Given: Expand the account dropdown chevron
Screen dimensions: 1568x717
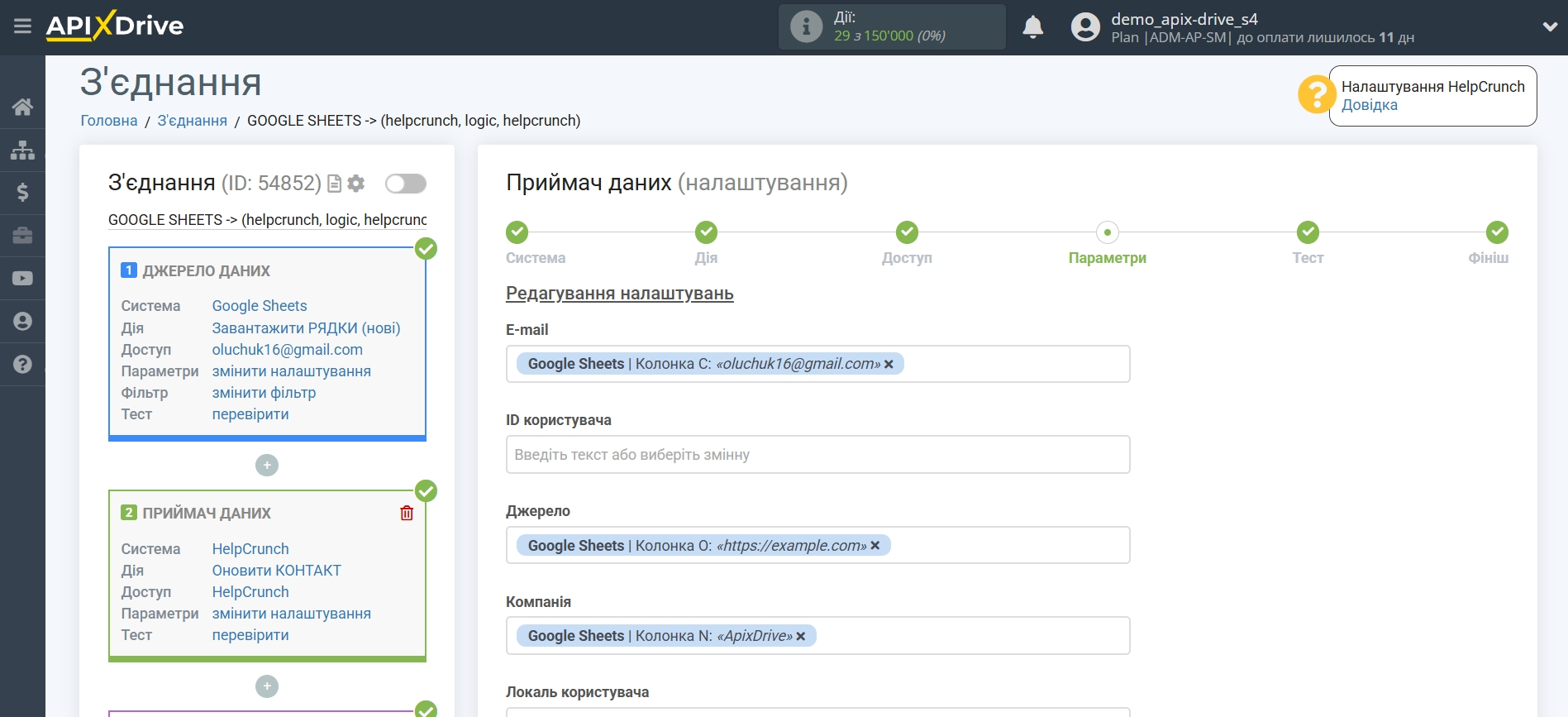Looking at the screenshot, I should pos(1550,26).
